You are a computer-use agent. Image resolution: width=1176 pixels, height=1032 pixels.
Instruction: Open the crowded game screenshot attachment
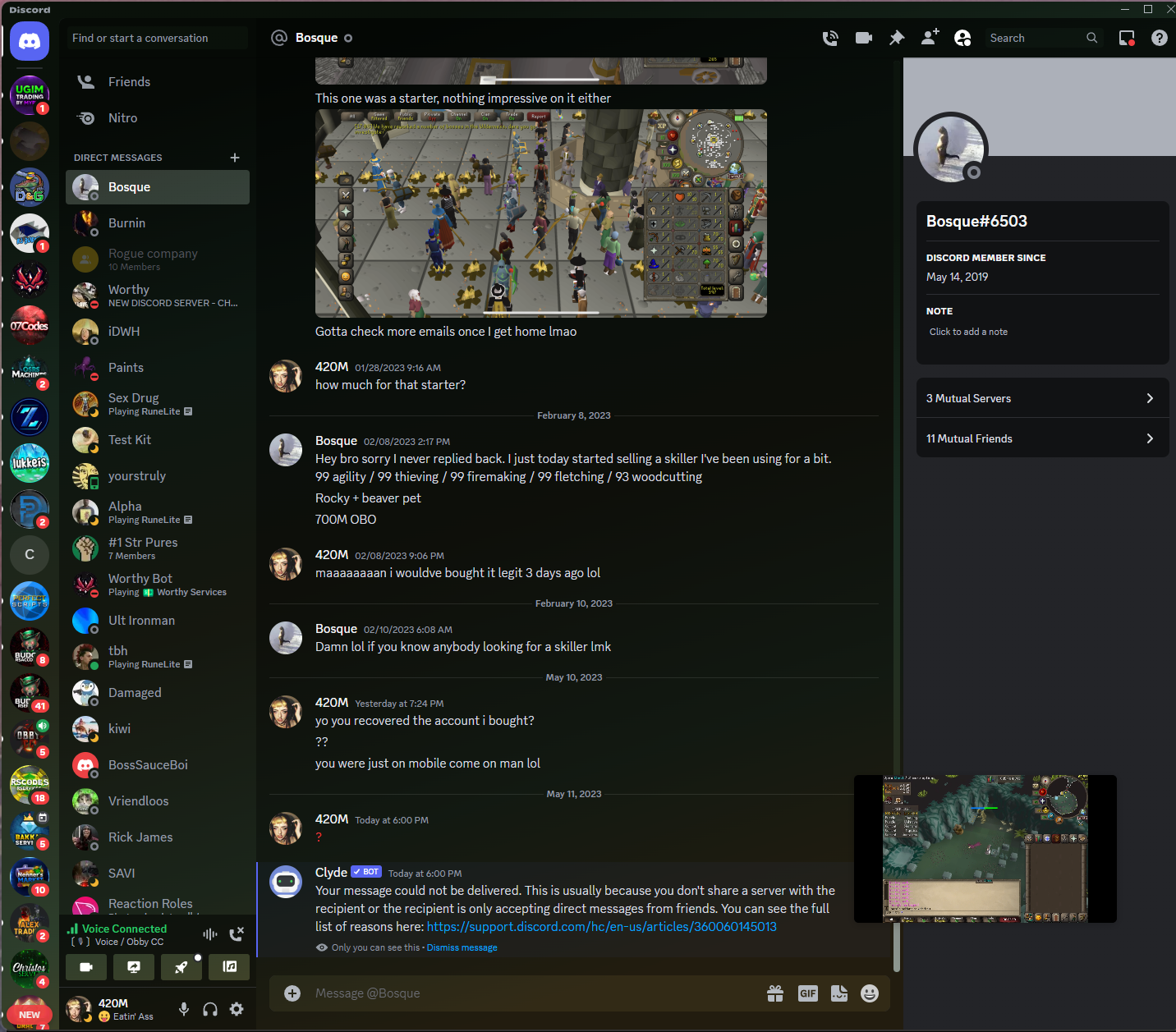pos(541,213)
